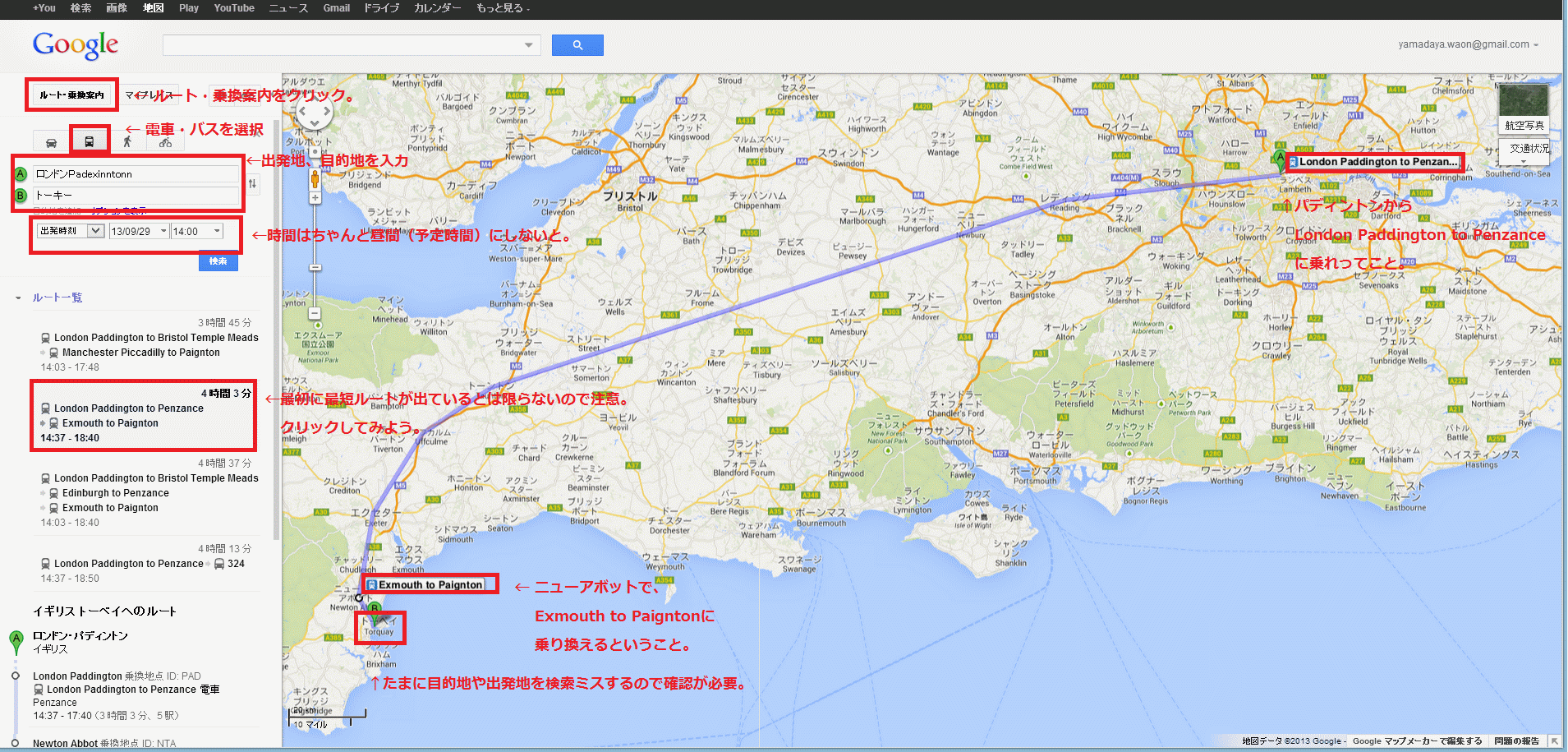Select the 4時間3分 route via Penzance train
The width and height of the screenshot is (1568, 752).
146,416
